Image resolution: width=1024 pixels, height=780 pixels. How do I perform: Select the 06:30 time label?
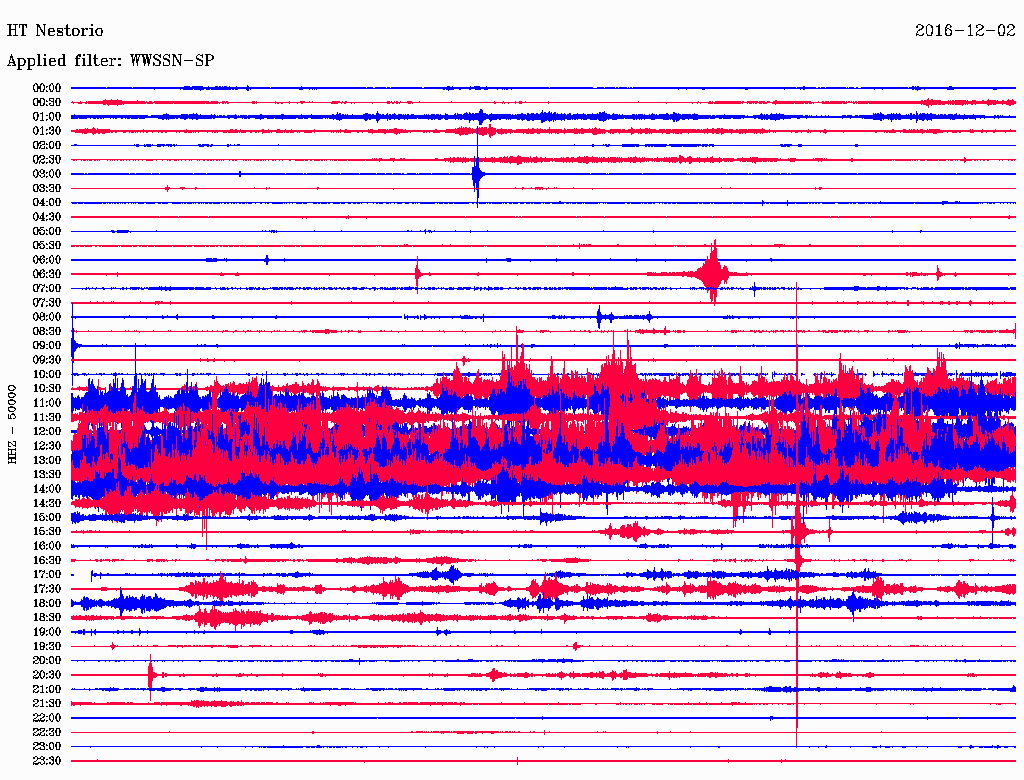47,274
